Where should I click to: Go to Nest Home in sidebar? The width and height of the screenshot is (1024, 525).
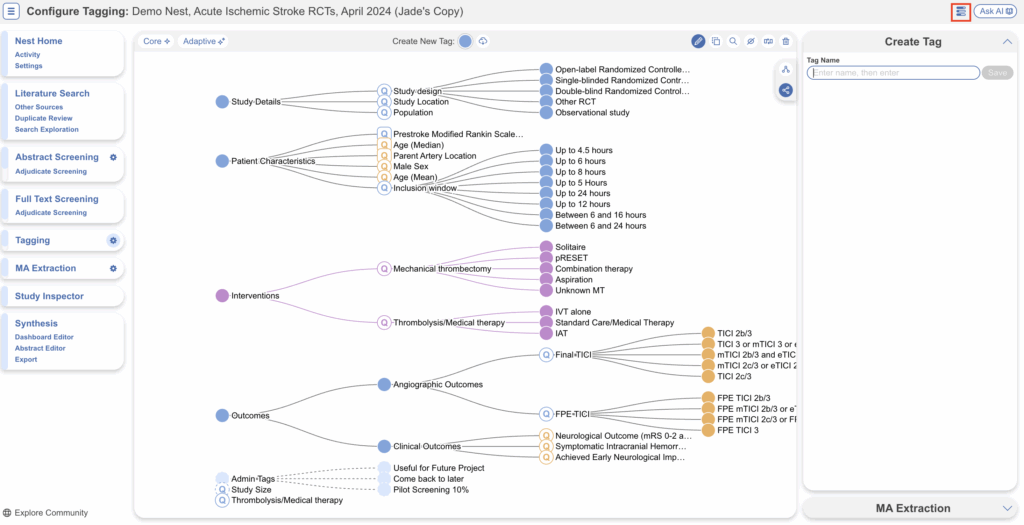38,41
